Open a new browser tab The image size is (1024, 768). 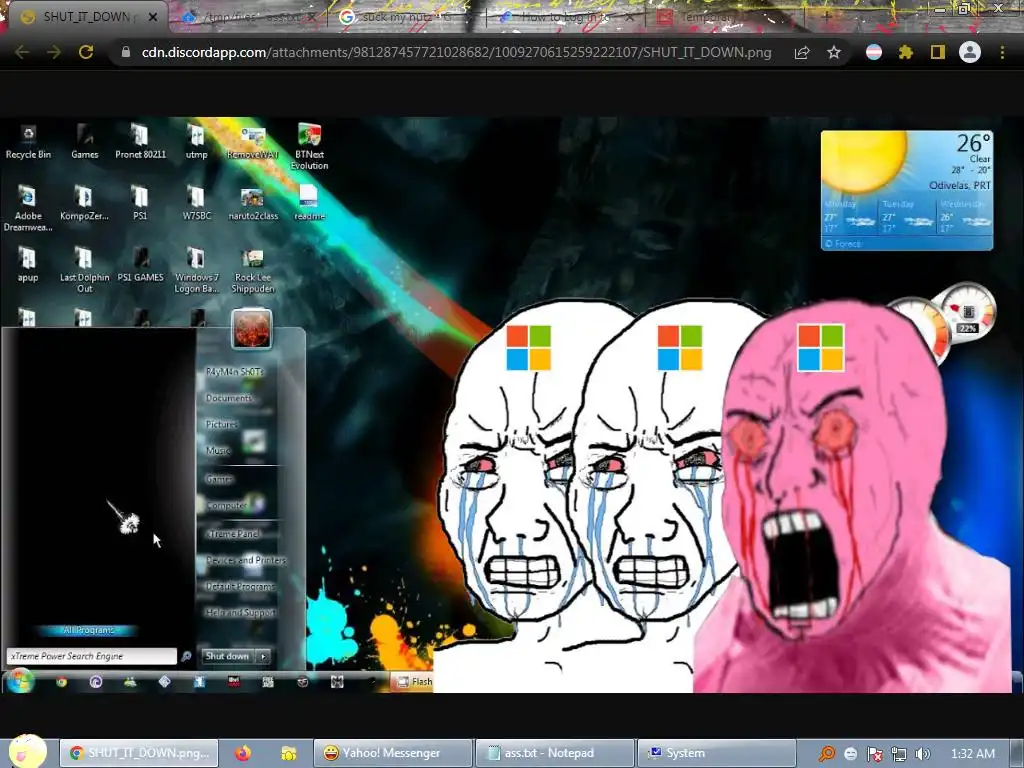click(x=827, y=16)
